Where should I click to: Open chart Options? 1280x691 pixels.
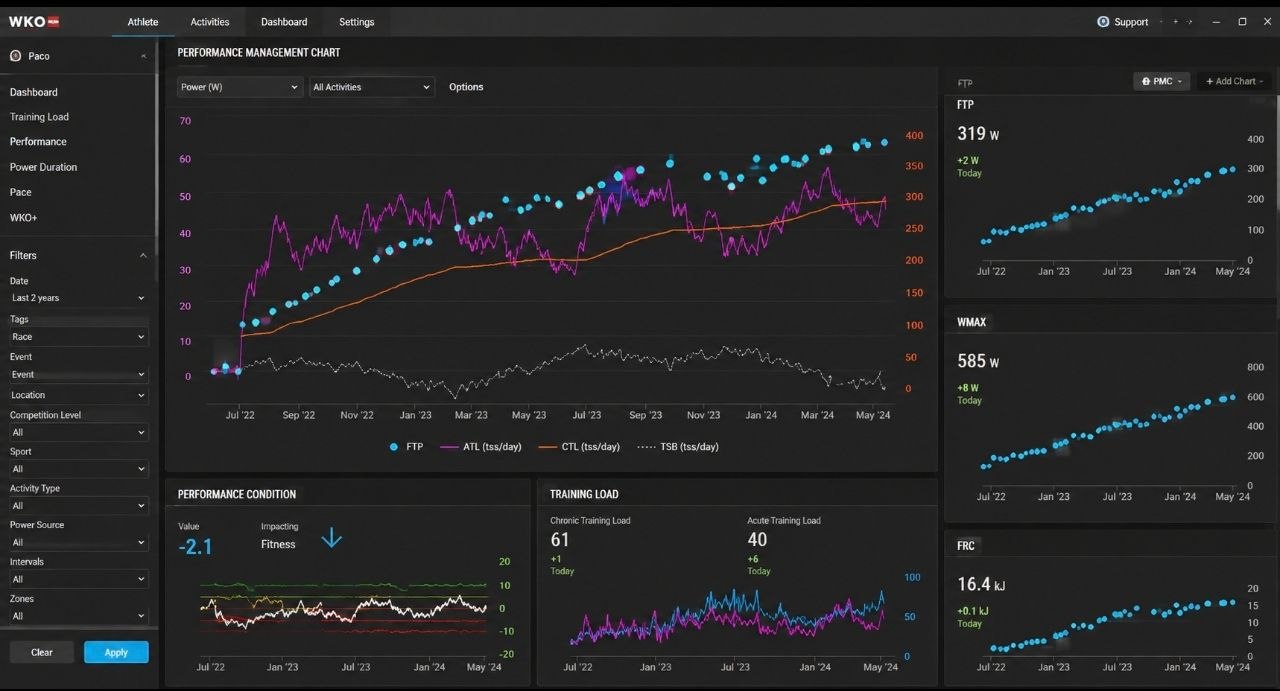pyautogui.click(x=466, y=87)
